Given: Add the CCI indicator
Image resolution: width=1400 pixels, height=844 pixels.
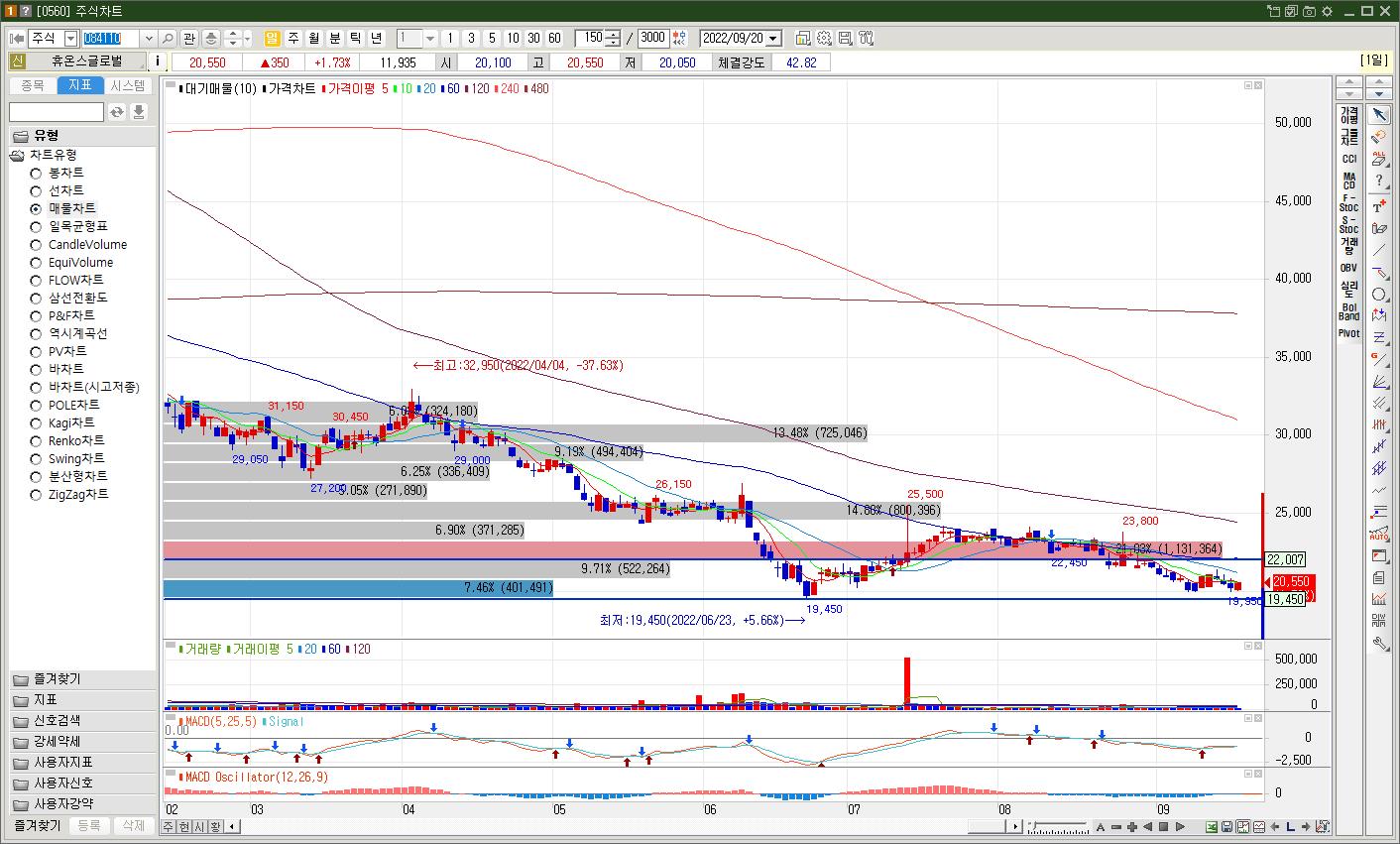Looking at the screenshot, I should point(1348,159).
